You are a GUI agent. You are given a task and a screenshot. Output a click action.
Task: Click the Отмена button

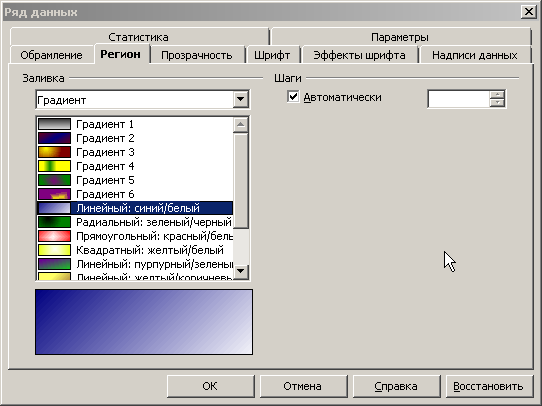point(302,386)
